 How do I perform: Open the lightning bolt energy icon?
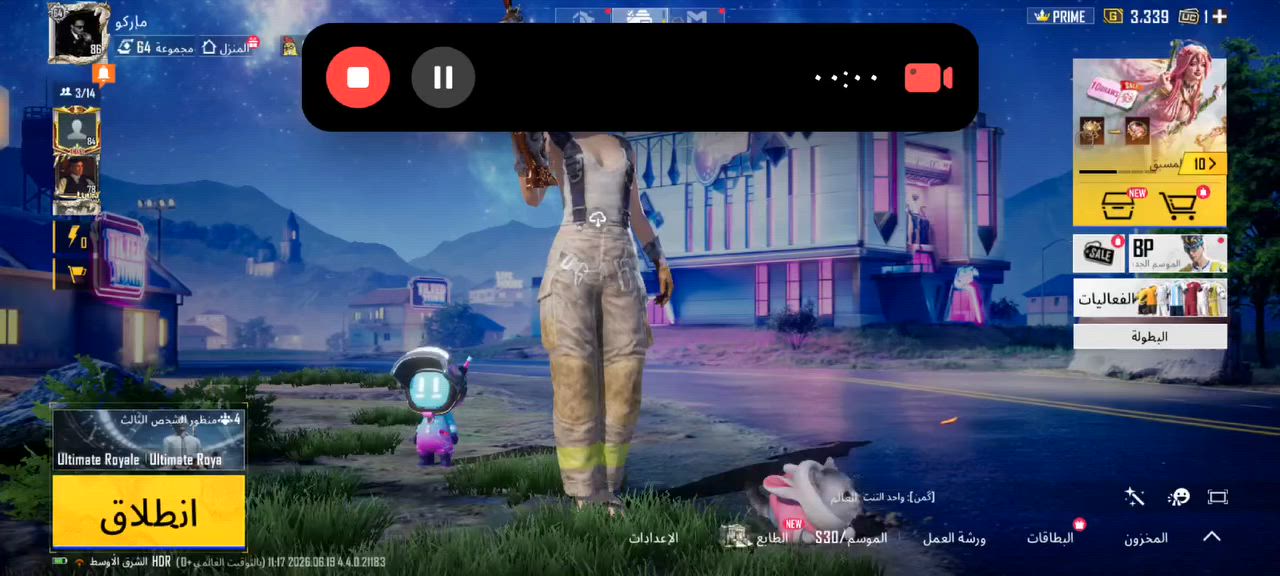(74, 239)
